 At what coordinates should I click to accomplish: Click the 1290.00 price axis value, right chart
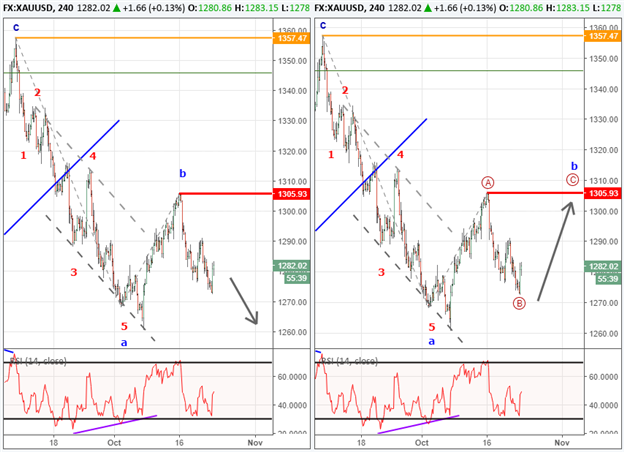[604, 242]
